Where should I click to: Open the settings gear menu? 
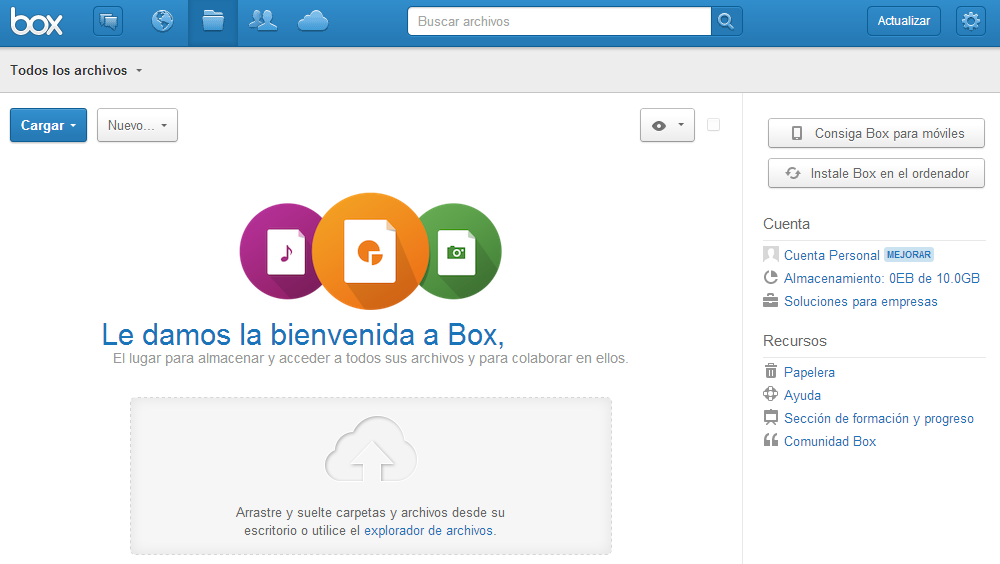(x=970, y=21)
